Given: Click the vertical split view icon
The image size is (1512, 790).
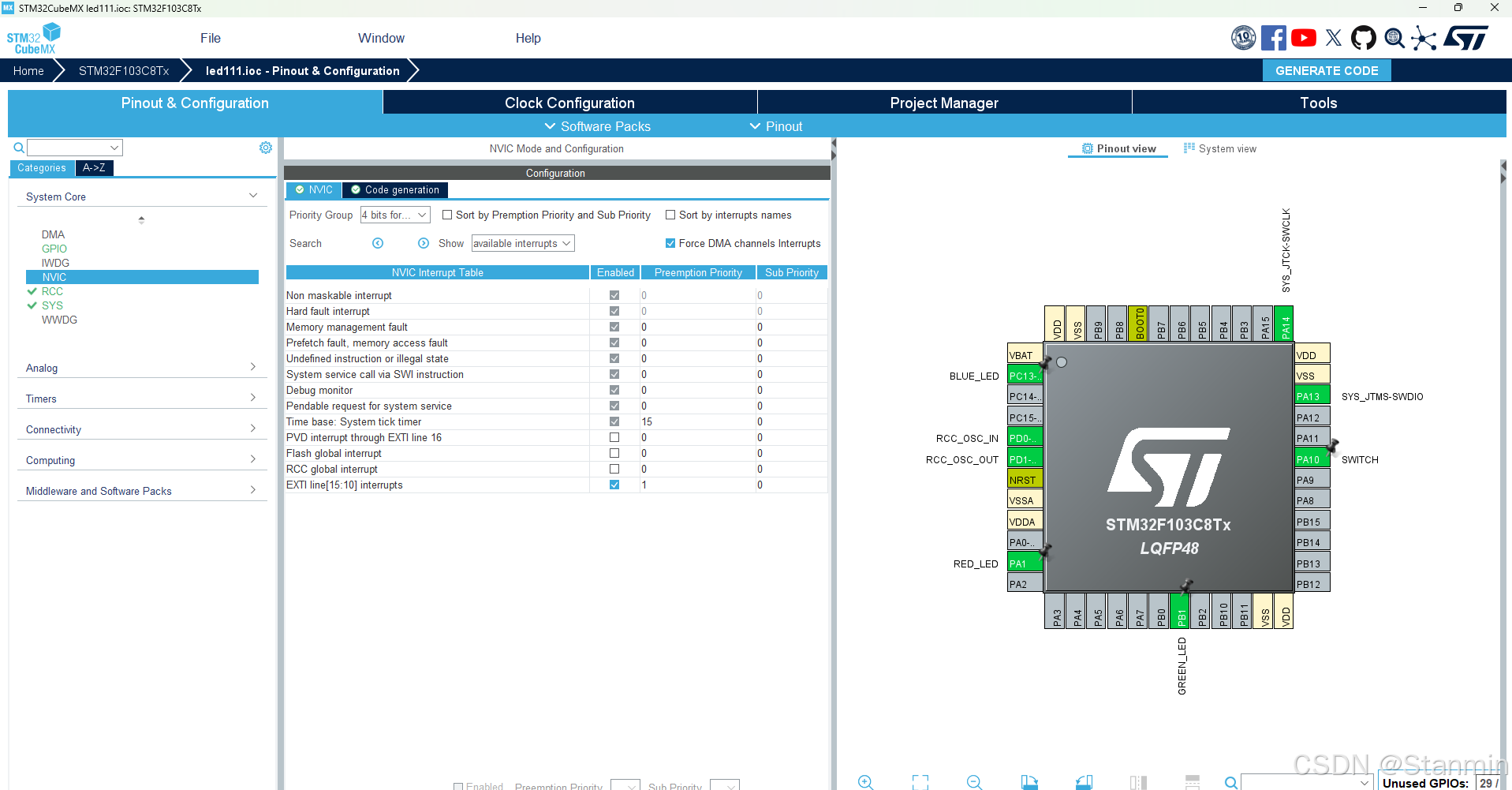Looking at the screenshot, I should tap(1138, 782).
